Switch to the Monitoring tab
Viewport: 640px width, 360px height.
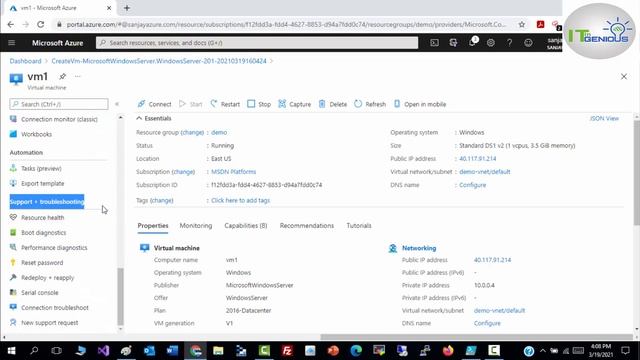coord(196,226)
